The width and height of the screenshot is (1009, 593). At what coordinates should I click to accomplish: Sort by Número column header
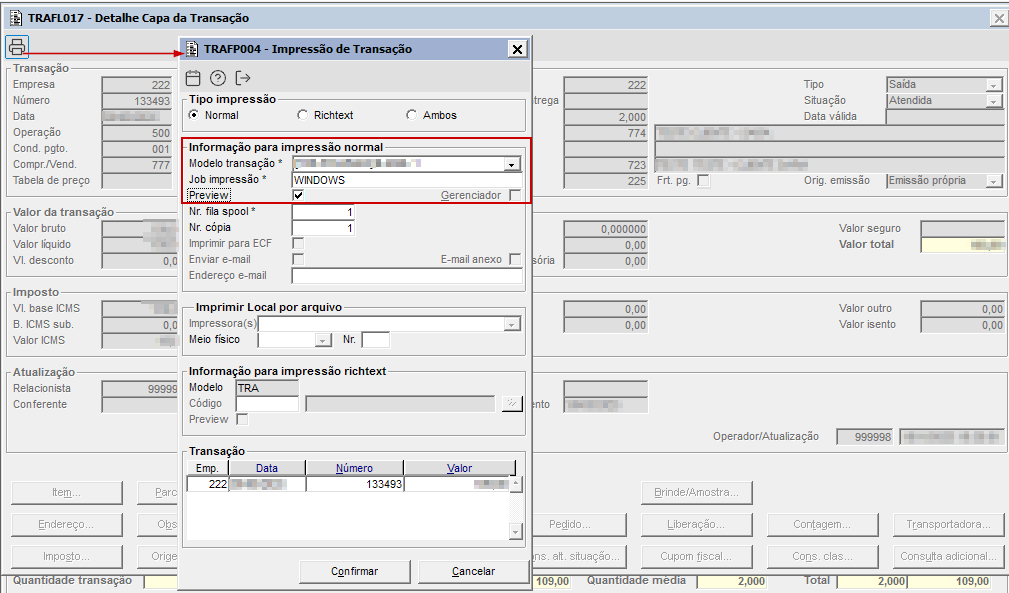(x=355, y=468)
